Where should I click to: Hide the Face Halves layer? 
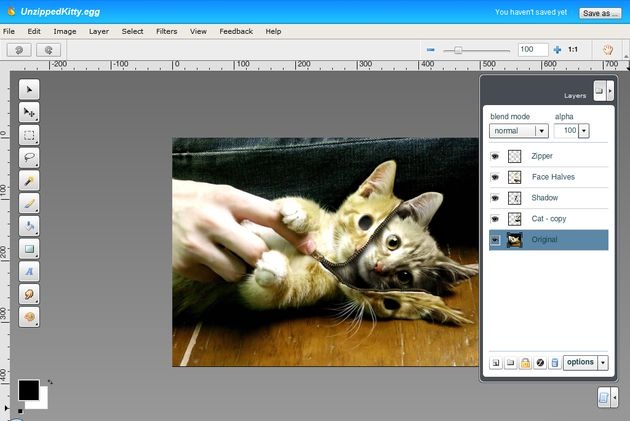tap(495, 177)
